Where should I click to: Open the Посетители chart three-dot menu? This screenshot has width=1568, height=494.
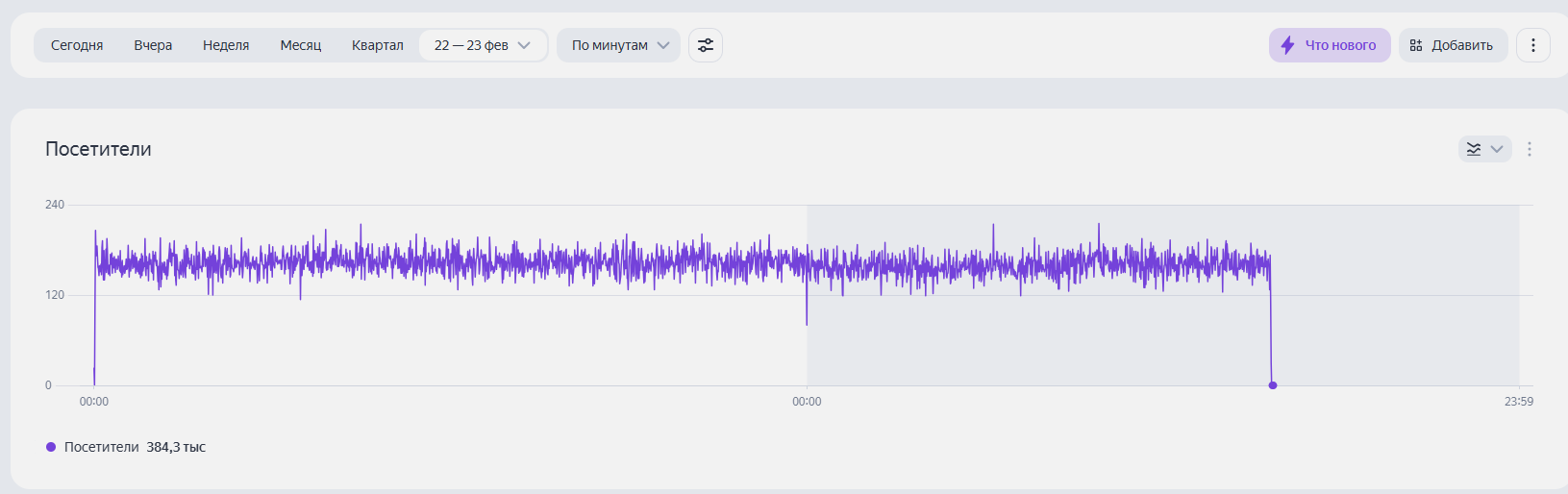tap(1530, 149)
